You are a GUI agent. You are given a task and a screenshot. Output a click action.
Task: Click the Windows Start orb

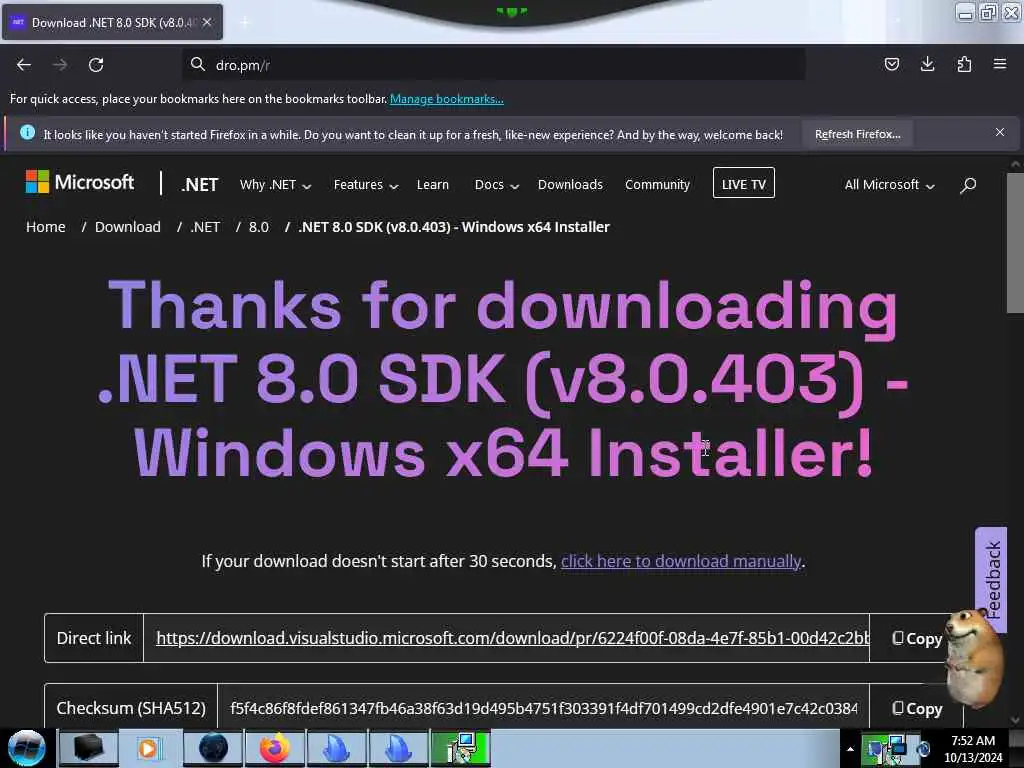pyautogui.click(x=26, y=748)
